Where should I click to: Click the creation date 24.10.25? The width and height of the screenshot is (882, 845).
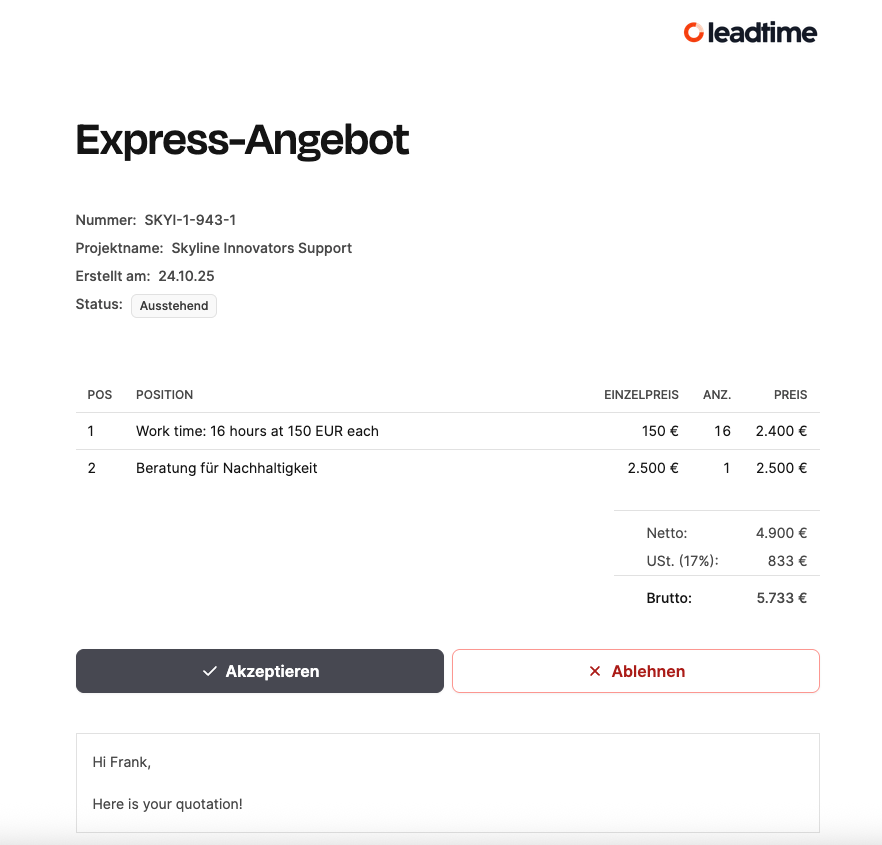pos(186,276)
